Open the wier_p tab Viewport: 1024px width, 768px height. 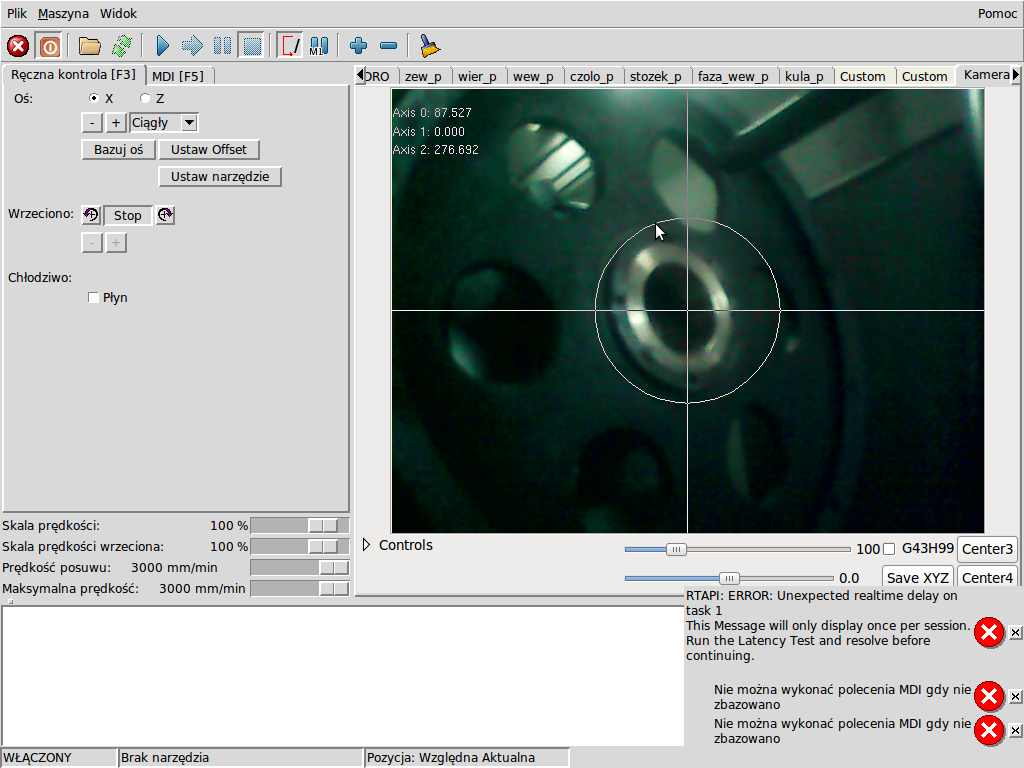477,76
